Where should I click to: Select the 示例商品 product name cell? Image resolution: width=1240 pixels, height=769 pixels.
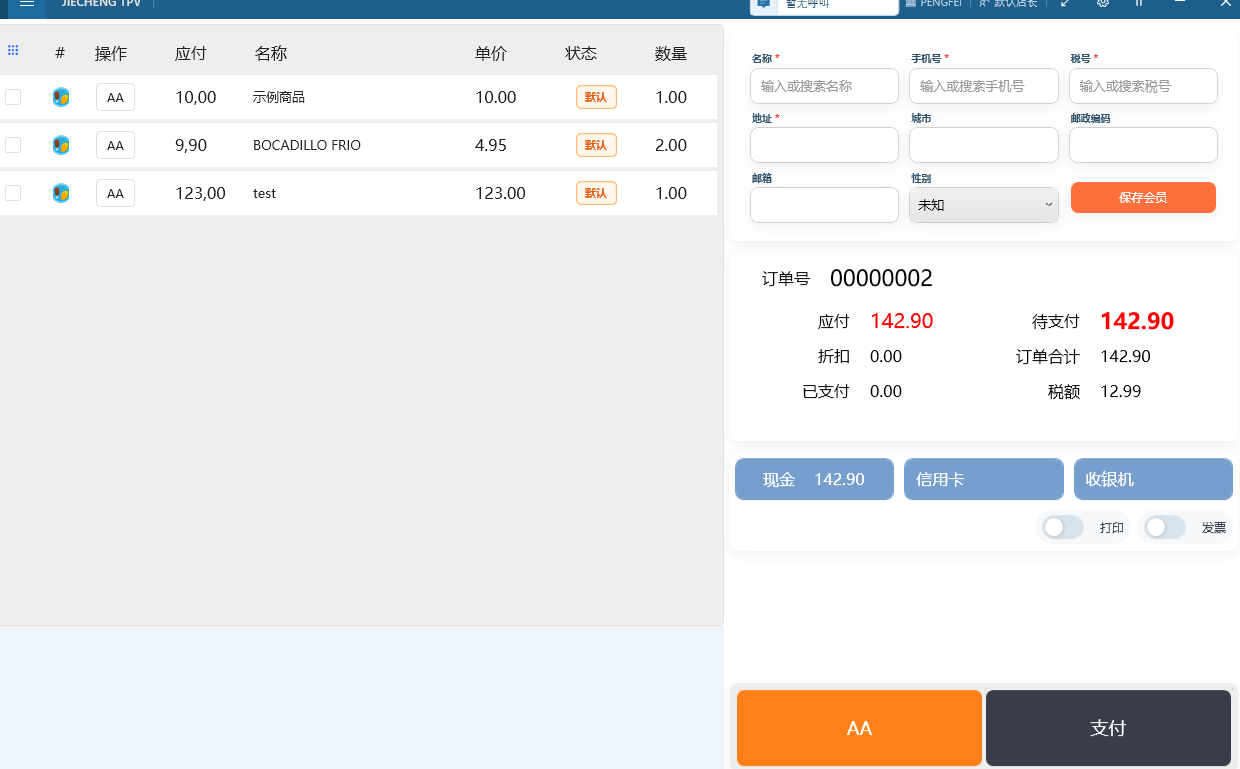279,97
